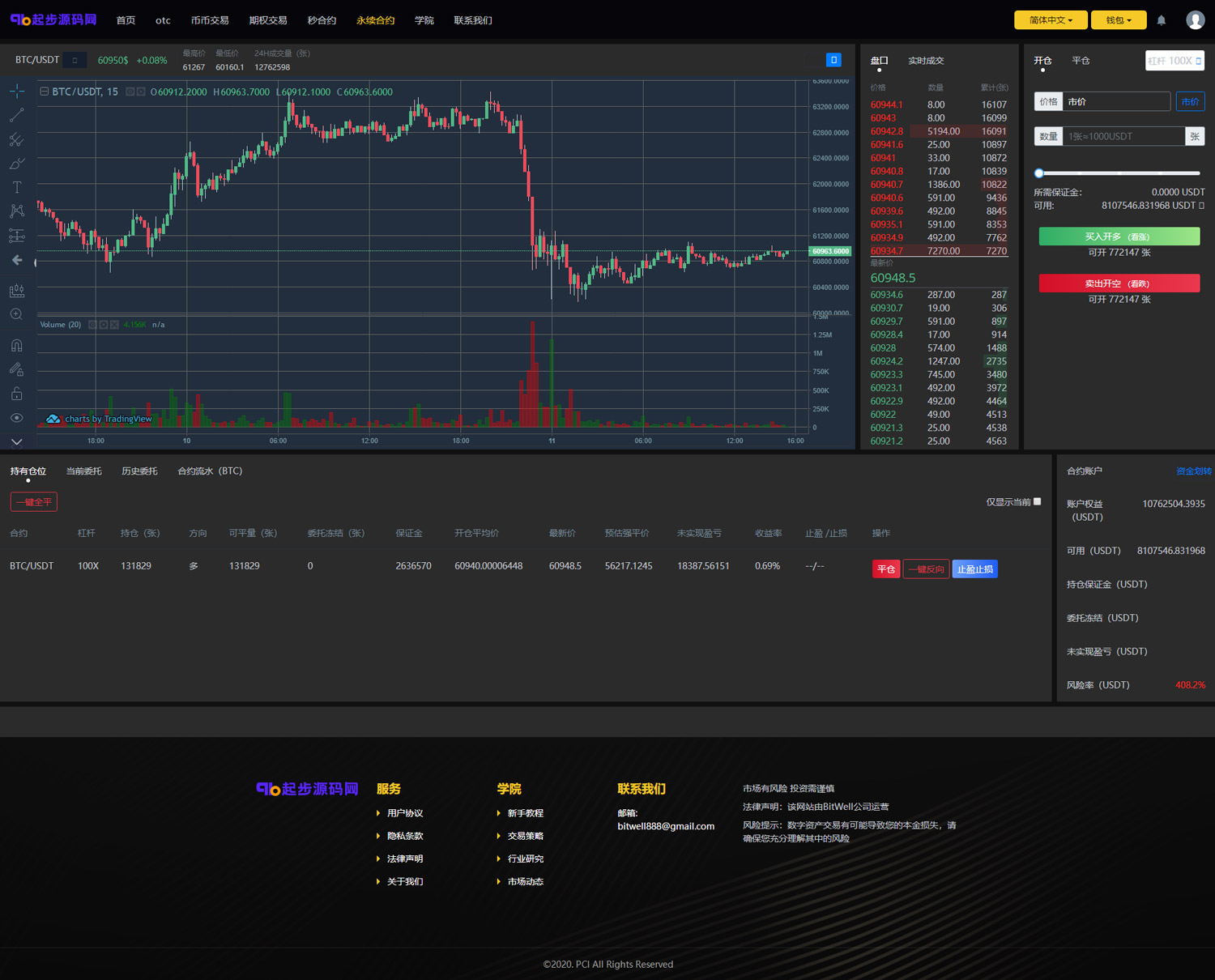Select the trend line drawing tool
1215x980 pixels.
pos(16,116)
